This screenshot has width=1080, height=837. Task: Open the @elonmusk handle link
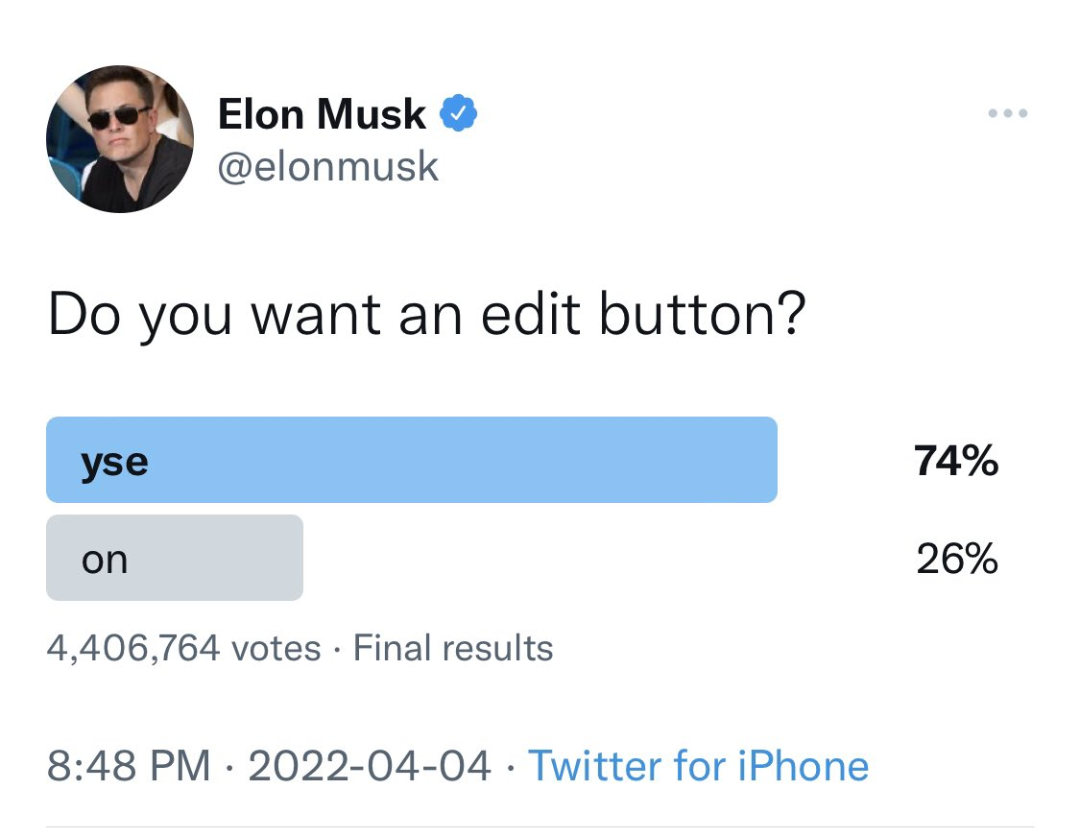(328, 166)
